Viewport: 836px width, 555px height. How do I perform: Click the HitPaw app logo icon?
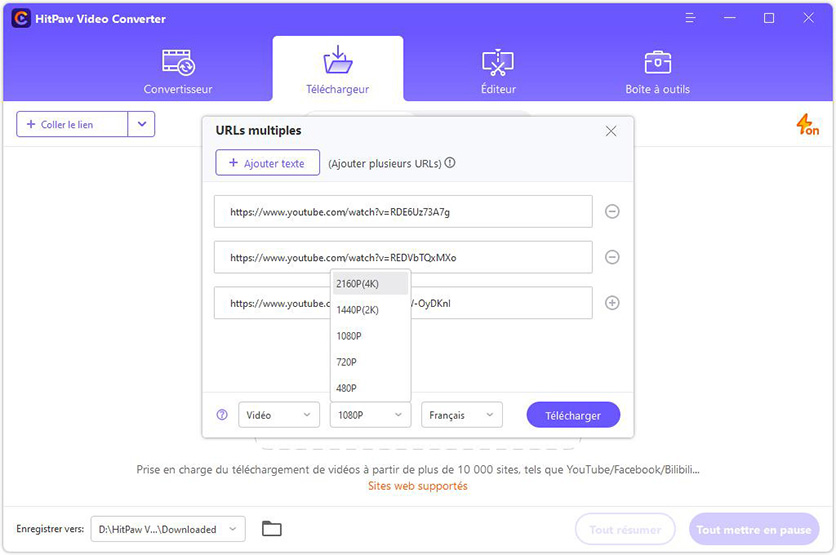(21, 19)
